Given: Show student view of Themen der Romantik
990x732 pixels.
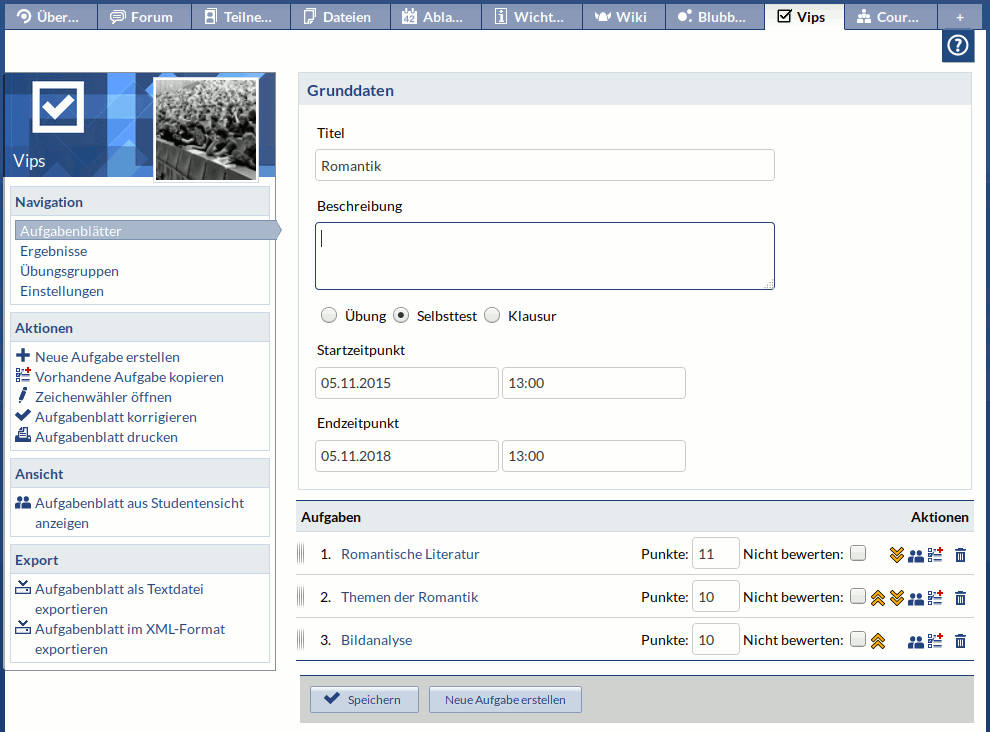Looking at the screenshot, I should point(916,598).
